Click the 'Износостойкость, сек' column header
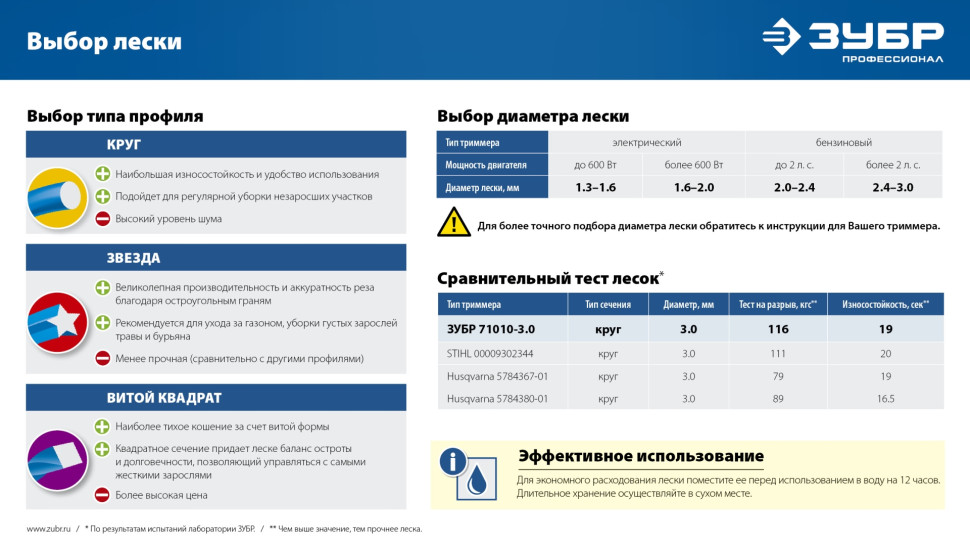The height and width of the screenshot is (546, 970). point(886,304)
